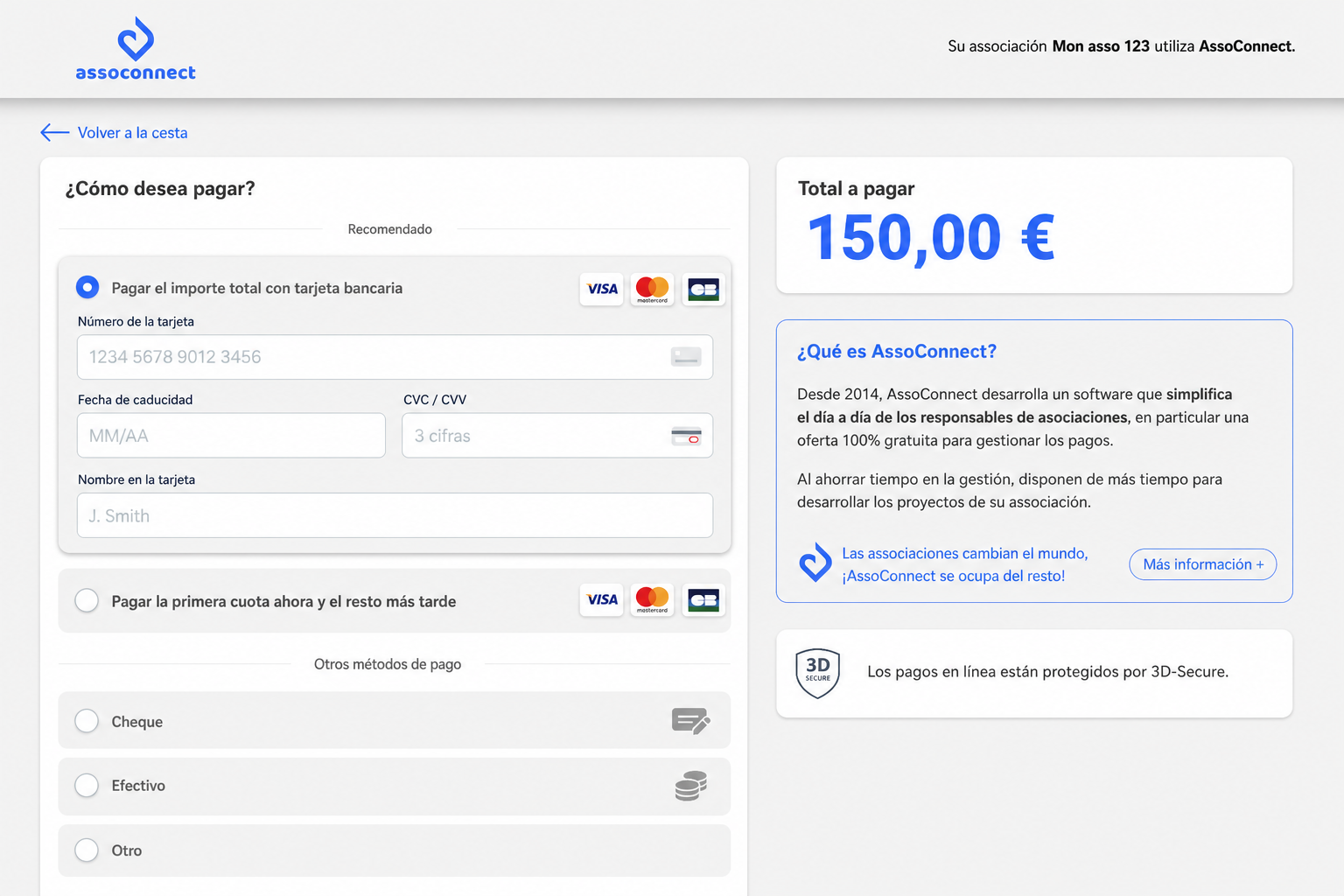Click the 3D Secure shield icon
The height and width of the screenshot is (896, 1344).
(x=818, y=673)
